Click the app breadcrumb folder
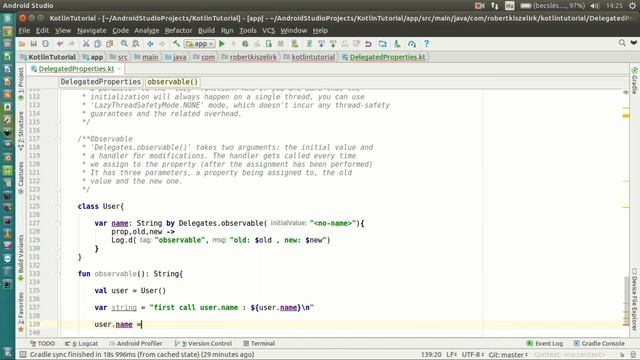Image resolution: width=640 pixels, height=360 pixels. pos(93,57)
